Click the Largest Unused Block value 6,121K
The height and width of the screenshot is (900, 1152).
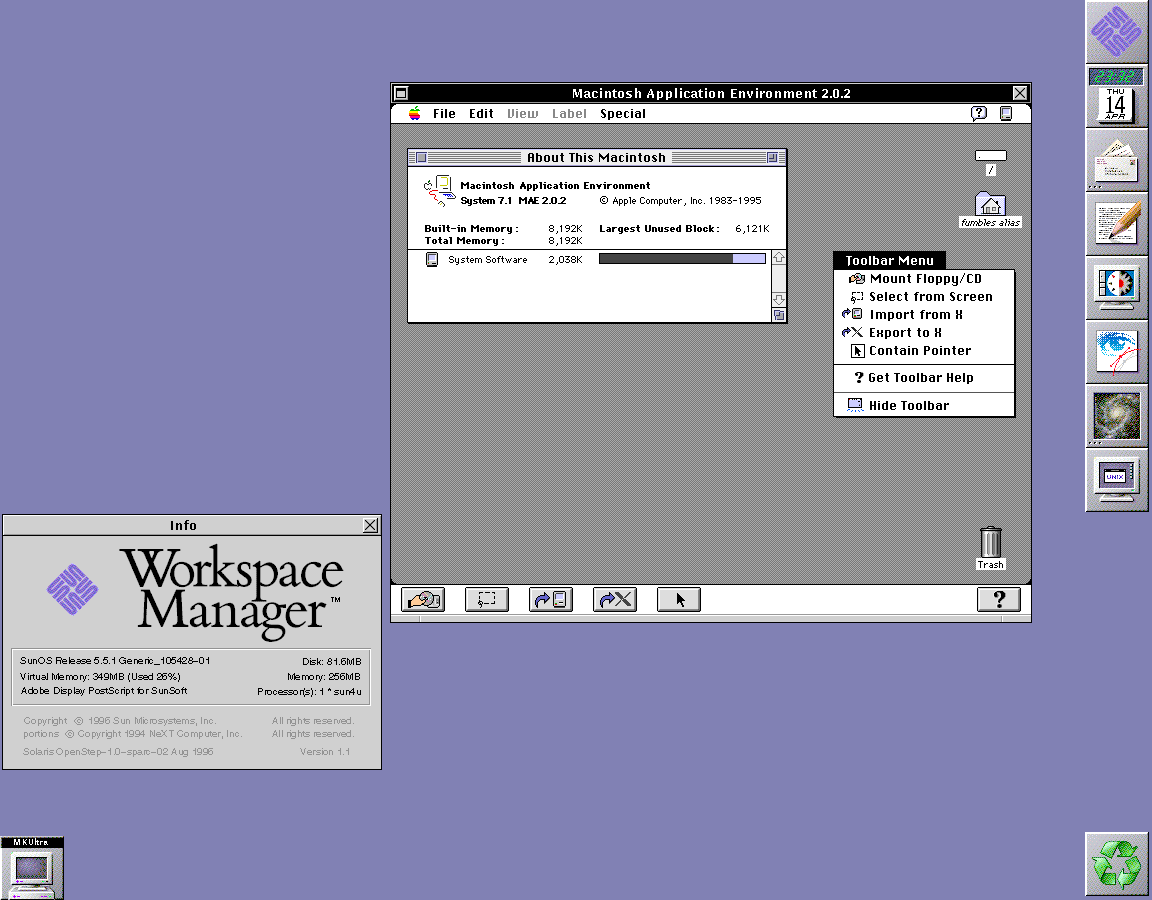pyautogui.click(x=752, y=228)
